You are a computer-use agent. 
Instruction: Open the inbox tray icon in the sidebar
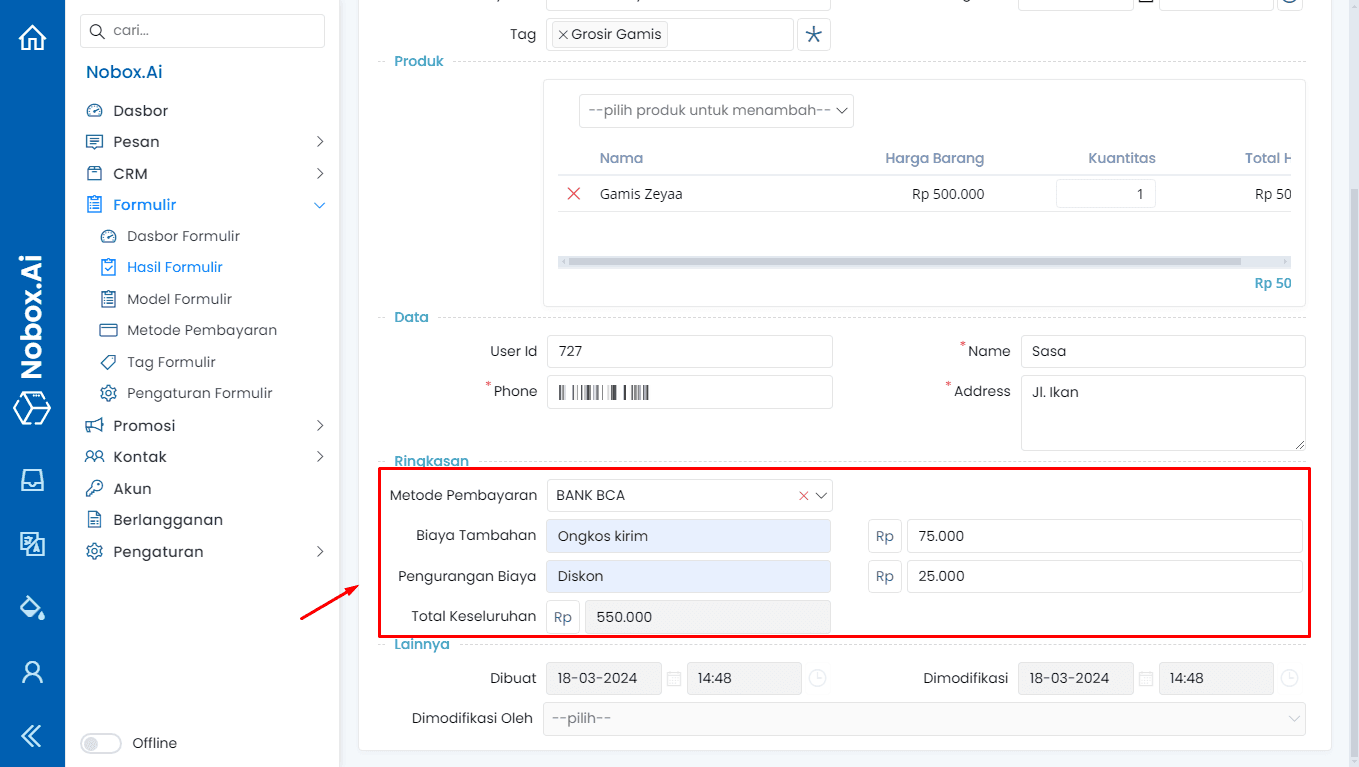coord(33,480)
